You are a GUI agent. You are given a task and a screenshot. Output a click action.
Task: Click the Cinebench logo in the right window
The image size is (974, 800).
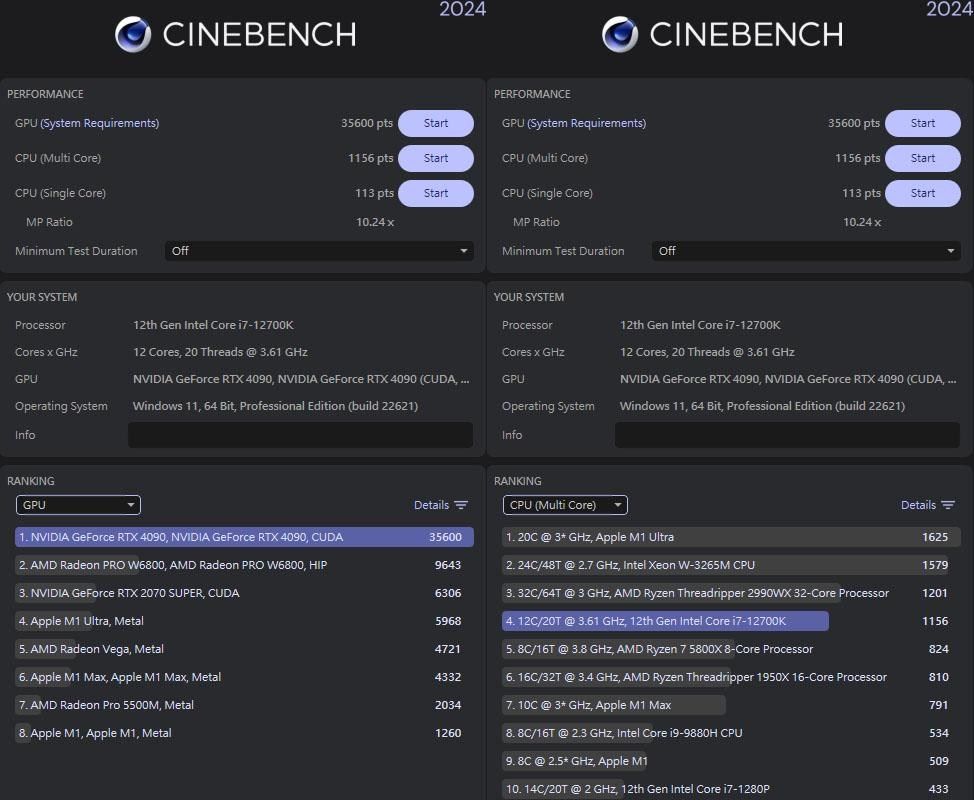coord(620,34)
